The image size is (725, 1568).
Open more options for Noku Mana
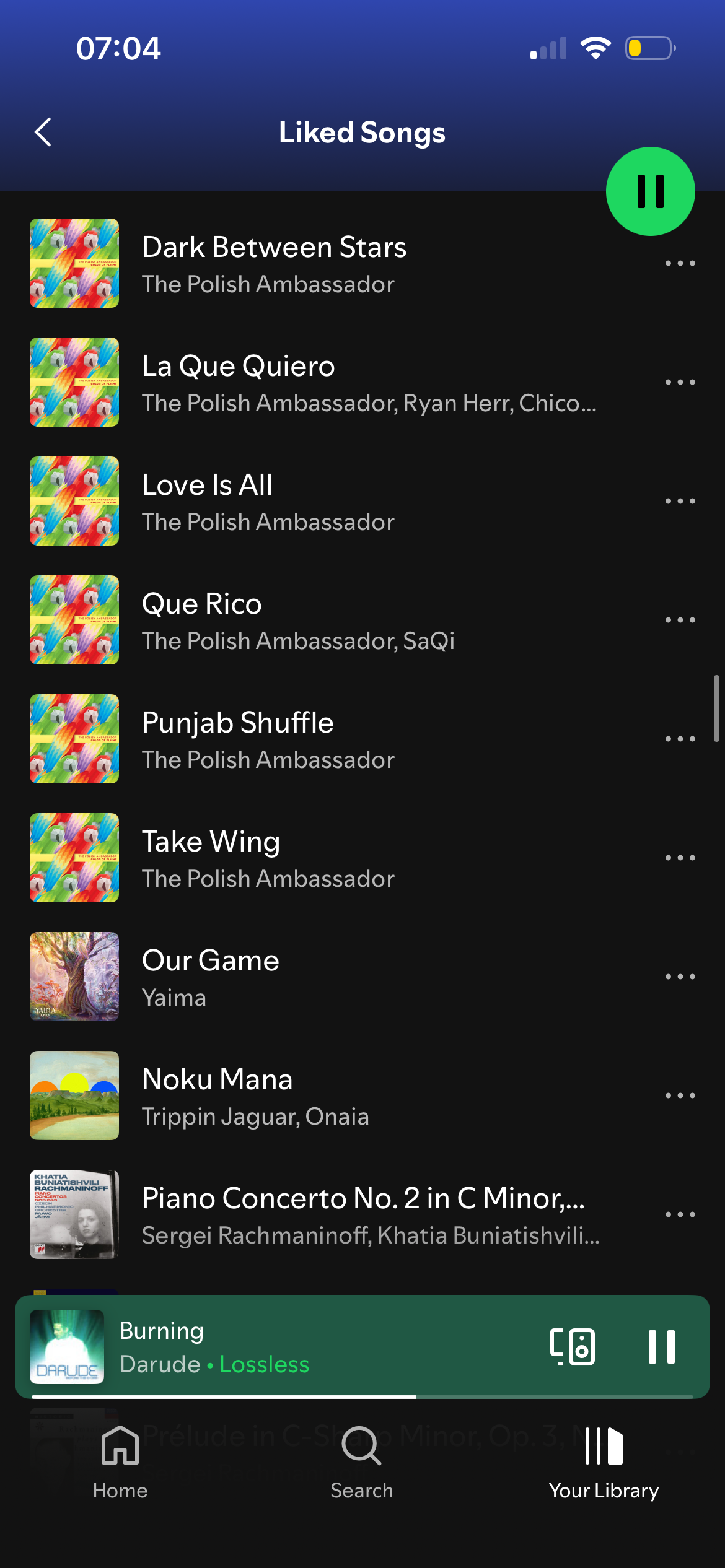tap(680, 1095)
